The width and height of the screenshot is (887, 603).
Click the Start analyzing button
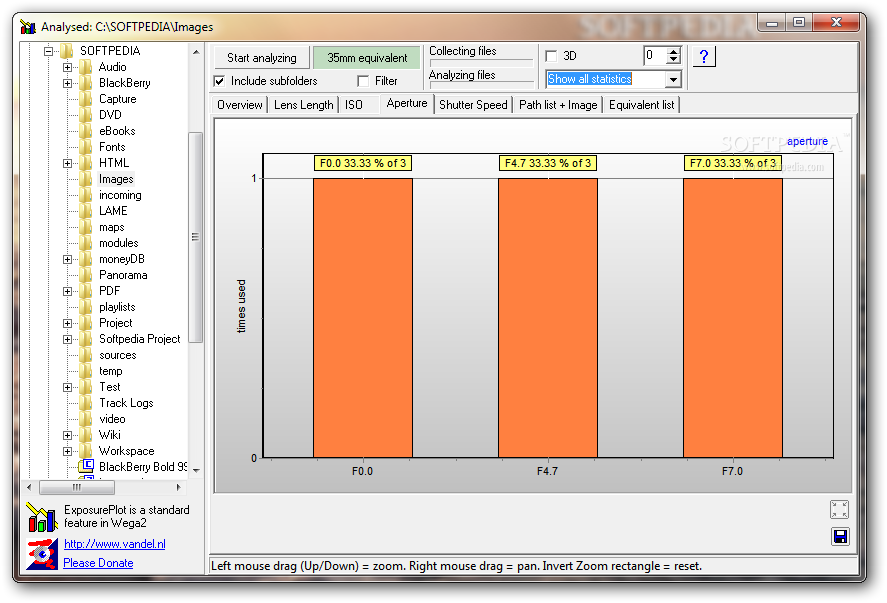coord(262,58)
